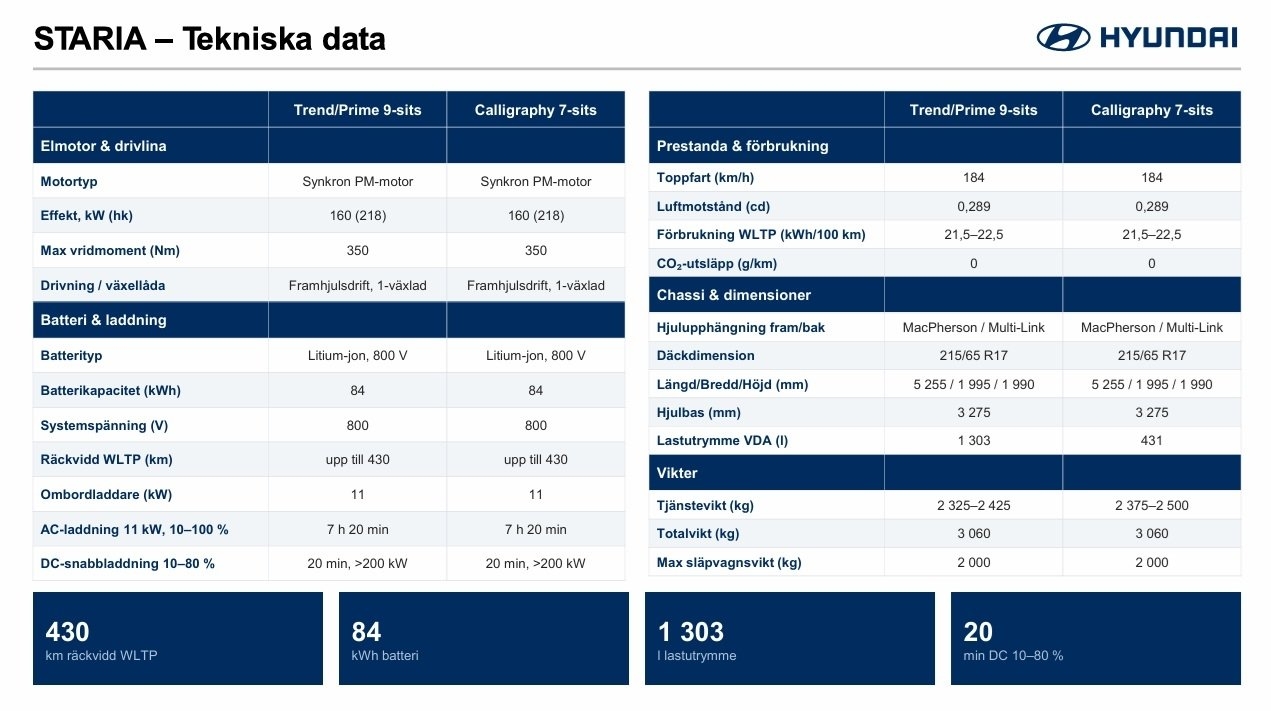Click the "Drivning / växellåda" row label
1271x711 pixels.
[103, 285]
